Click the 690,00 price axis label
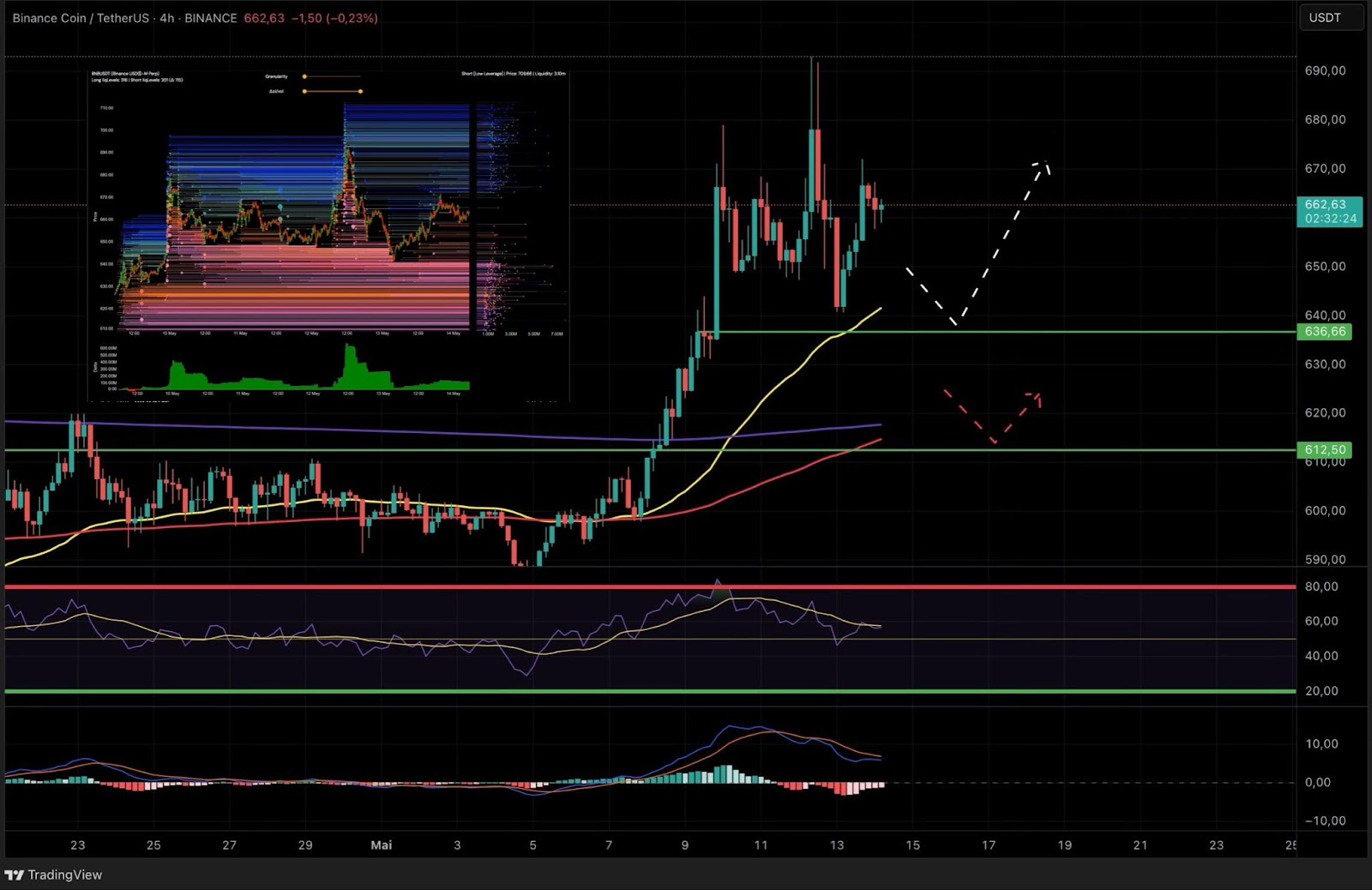Screen dimensions: 1372x890 (x=1325, y=70)
